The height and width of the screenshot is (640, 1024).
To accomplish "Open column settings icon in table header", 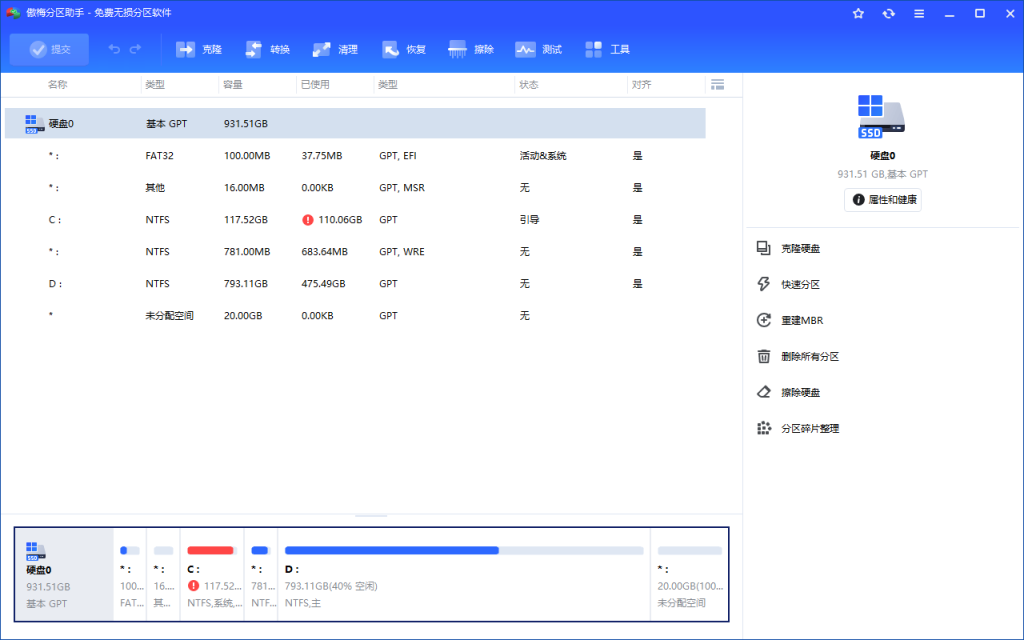I will click(716, 85).
